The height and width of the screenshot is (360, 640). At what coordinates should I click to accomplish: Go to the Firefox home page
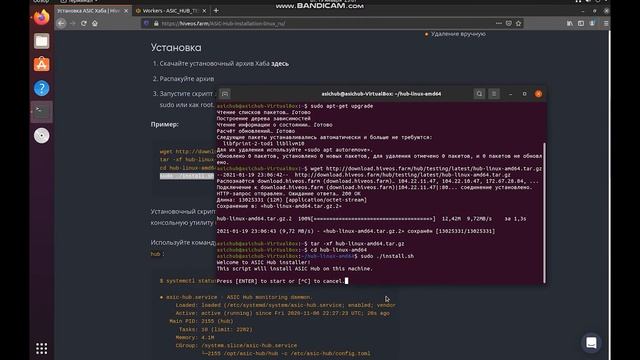coord(95,23)
